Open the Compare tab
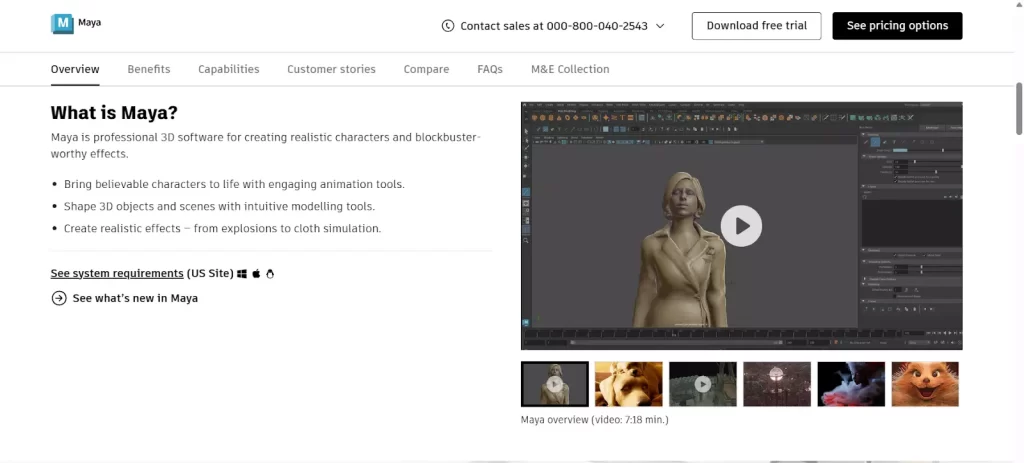 pyautogui.click(x=426, y=69)
